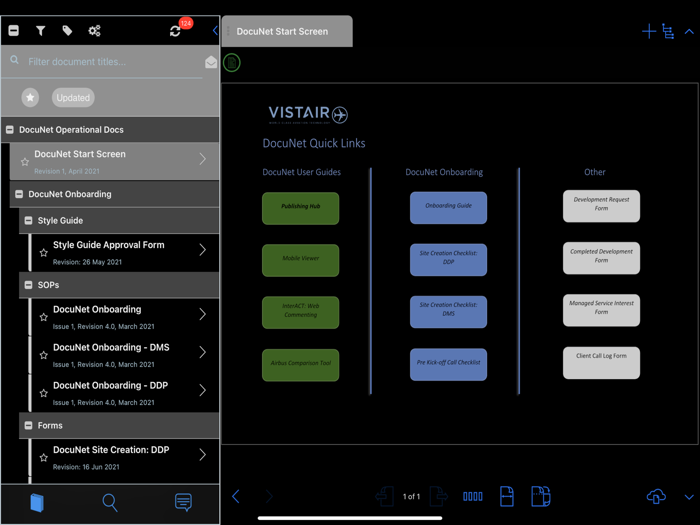Star the Style Guide Approval Form
The image size is (700, 525).
coord(43,253)
